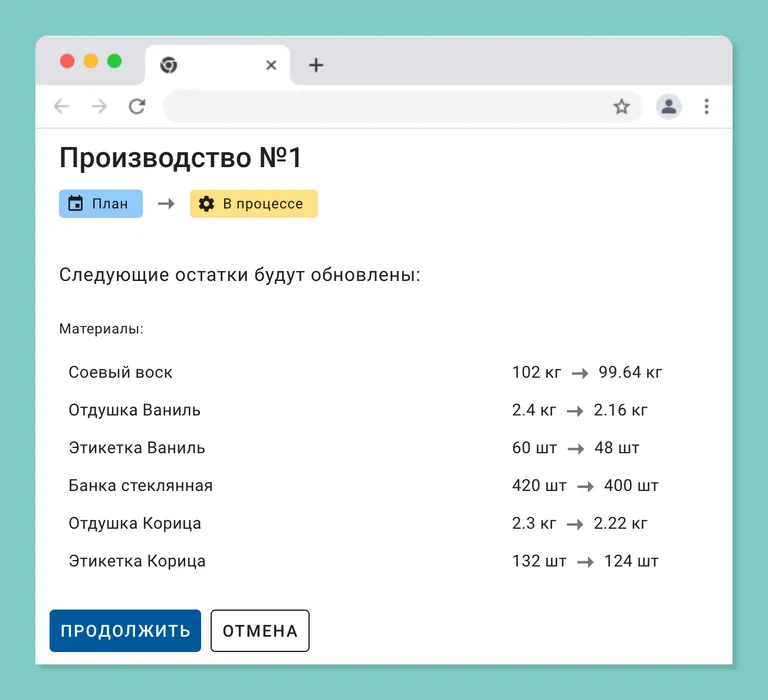Image resolution: width=768 pixels, height=700 pixels.
Task: Close the current browser tab
Action: [271, 65]
